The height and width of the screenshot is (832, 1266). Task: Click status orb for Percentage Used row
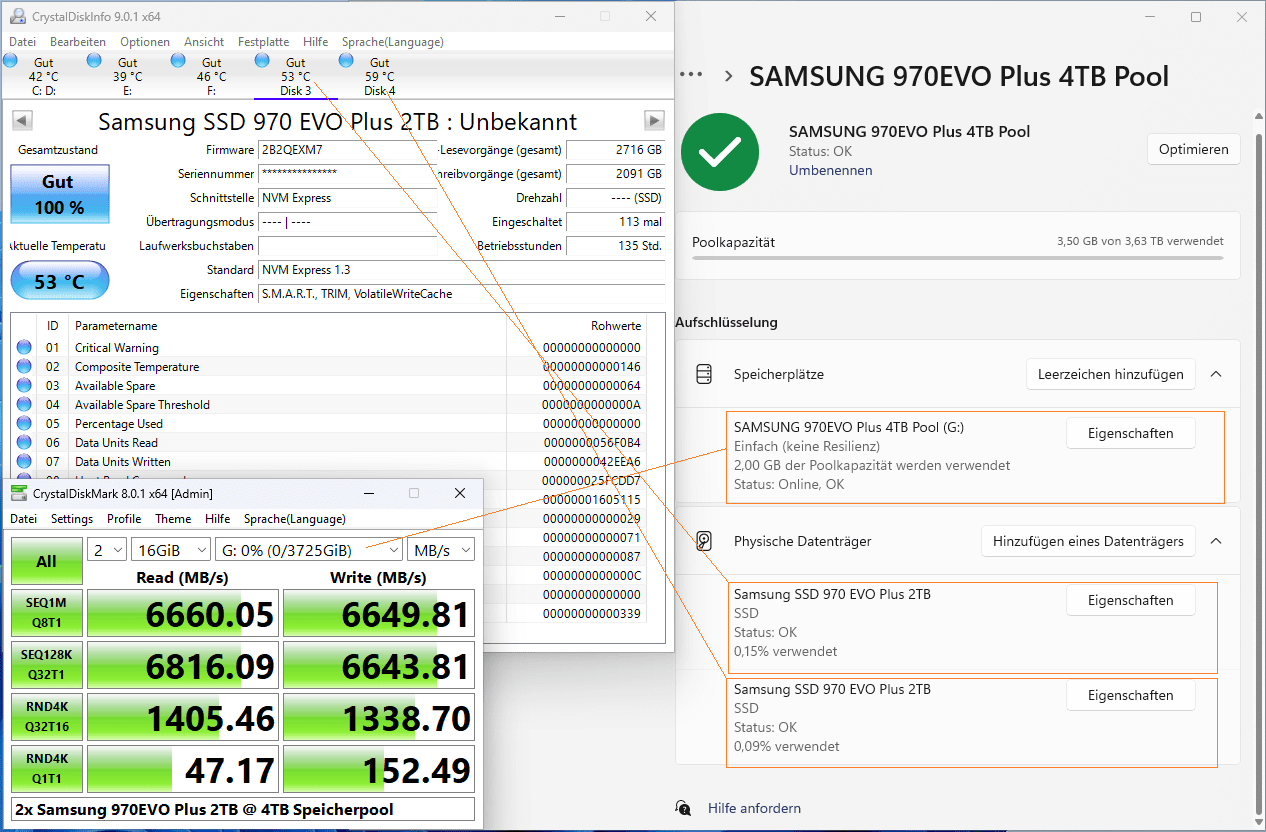(x=24, y=424)
